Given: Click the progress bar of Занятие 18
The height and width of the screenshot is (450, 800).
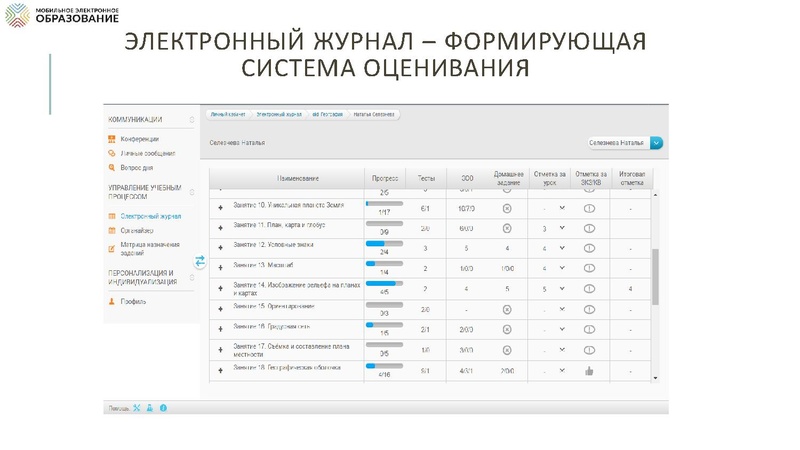Looking at the screenshot, I should 384,366.
